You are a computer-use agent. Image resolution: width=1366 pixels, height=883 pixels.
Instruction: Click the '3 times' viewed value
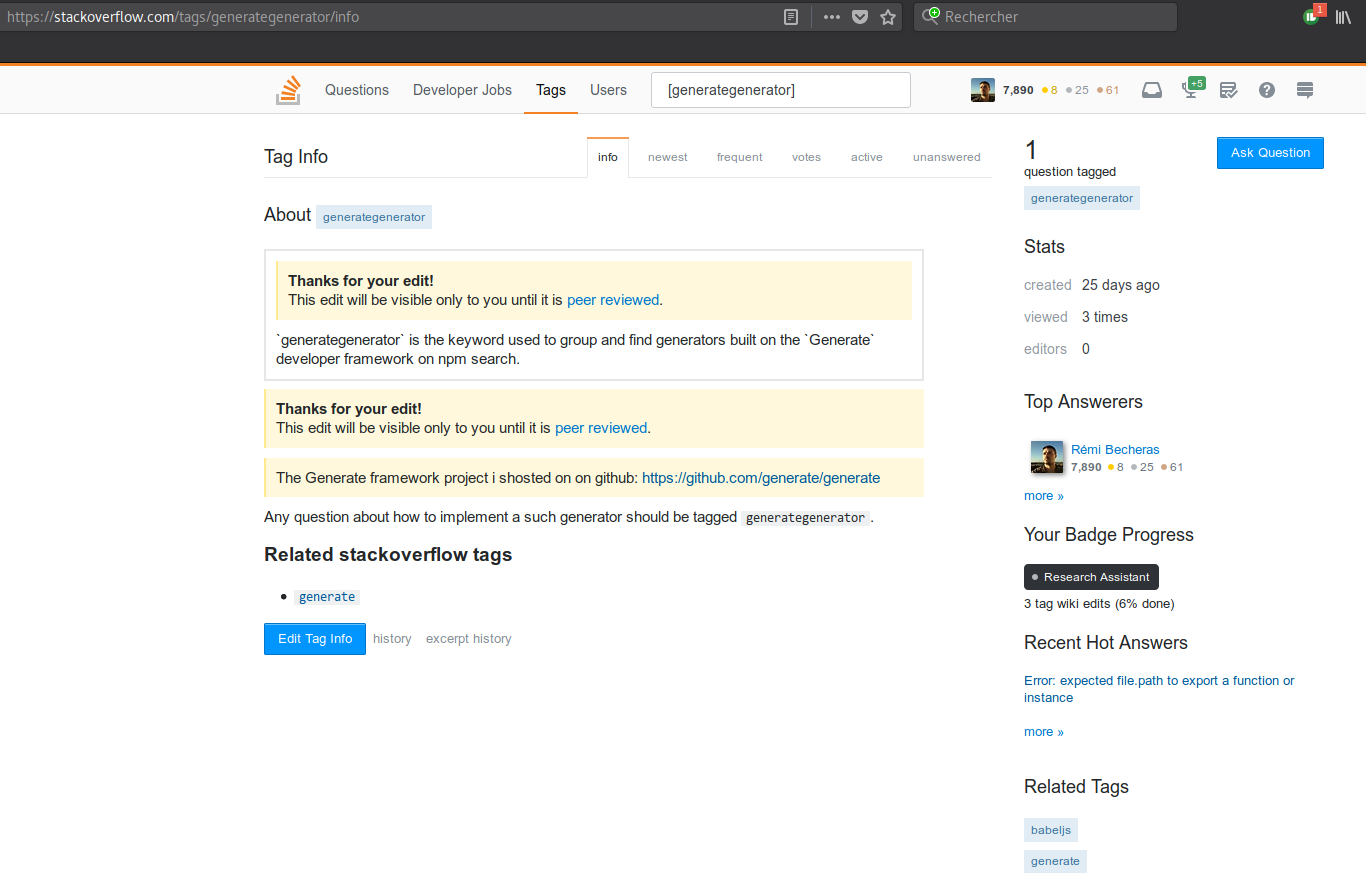[x=1105, y=317]
